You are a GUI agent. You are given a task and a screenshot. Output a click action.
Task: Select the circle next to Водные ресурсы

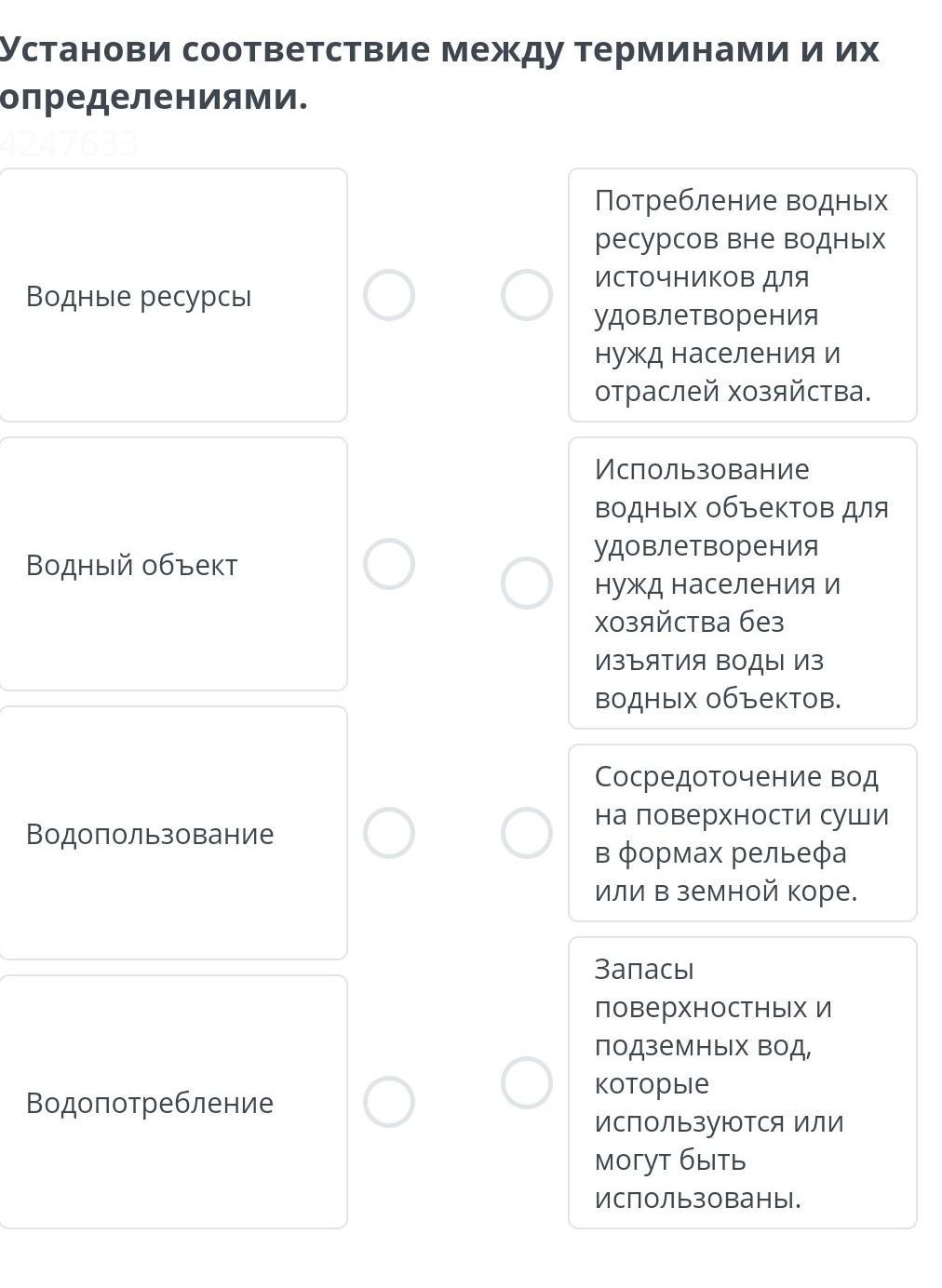tap(388, 295)
